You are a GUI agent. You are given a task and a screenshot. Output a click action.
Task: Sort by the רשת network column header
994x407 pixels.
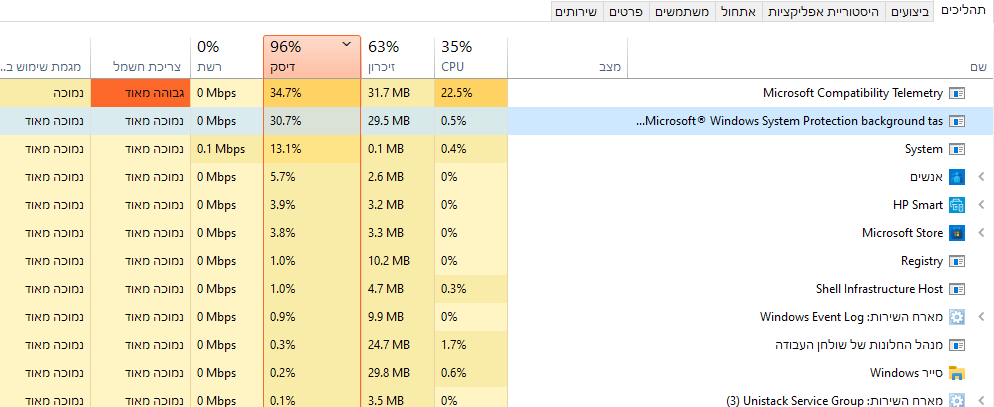pyautogui.click(x=226, y=57)
